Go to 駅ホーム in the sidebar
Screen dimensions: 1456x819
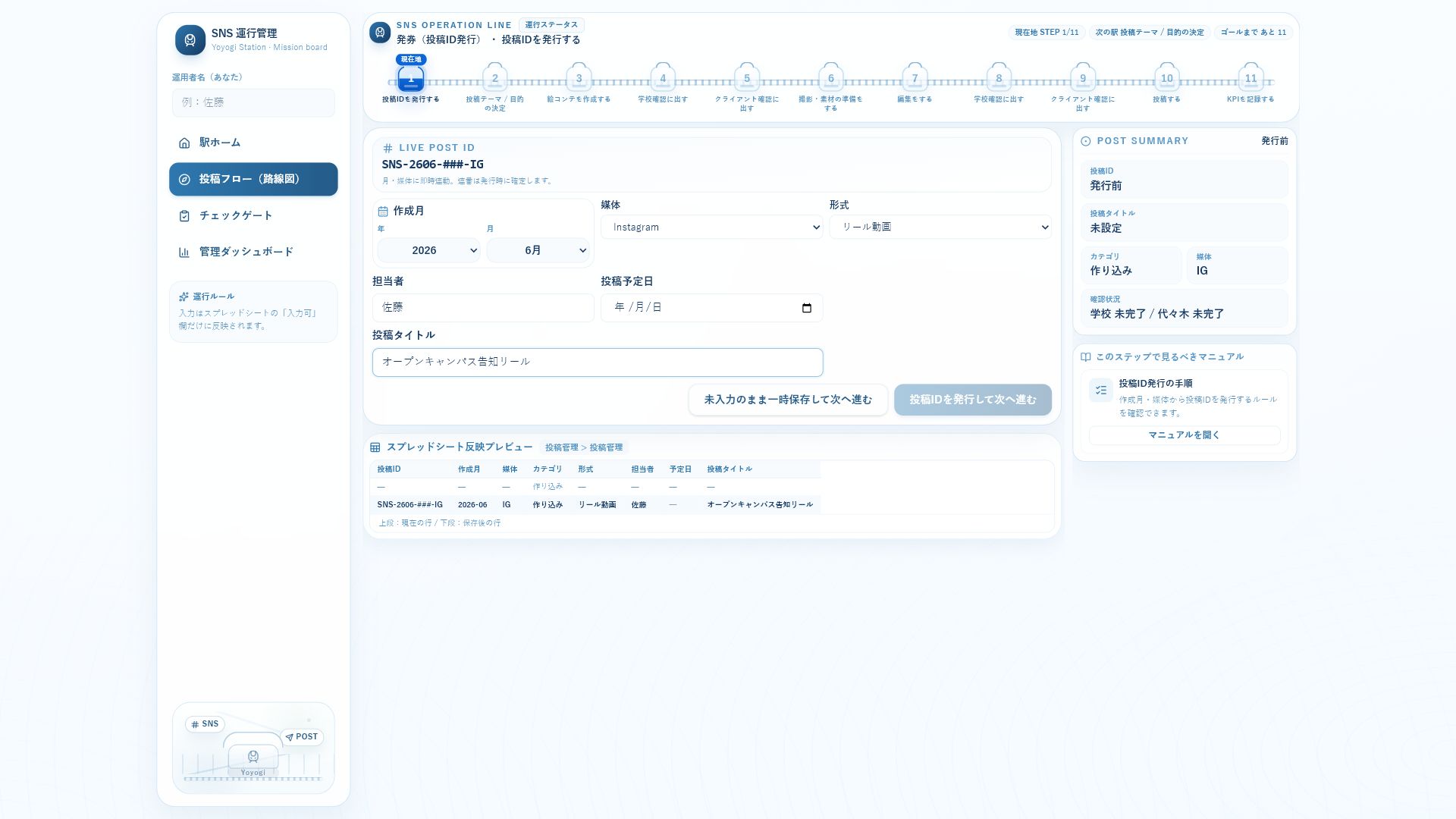253,143
